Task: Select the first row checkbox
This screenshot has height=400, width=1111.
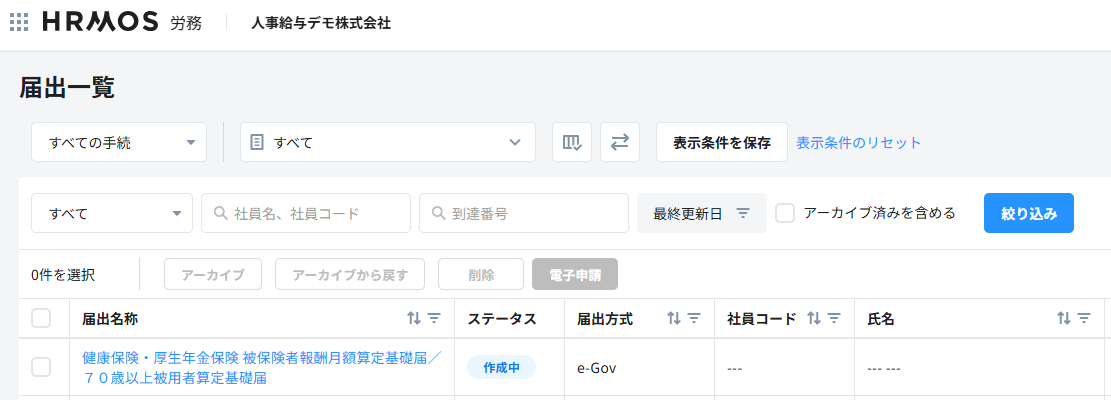Action: (x=41, y=367)
